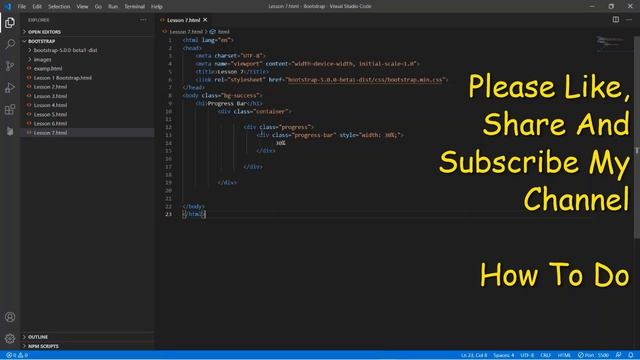
Task: Open the Run and Debug view
Action: click(x=10, y=87)
